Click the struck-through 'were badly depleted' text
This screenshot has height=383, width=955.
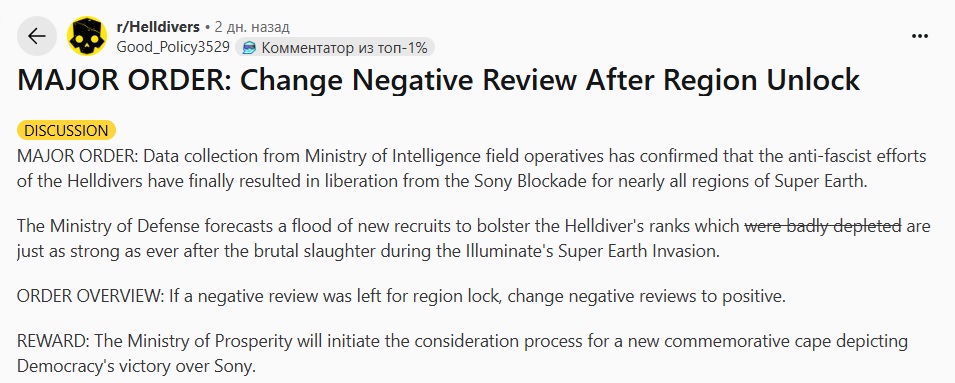coord(823,226)
